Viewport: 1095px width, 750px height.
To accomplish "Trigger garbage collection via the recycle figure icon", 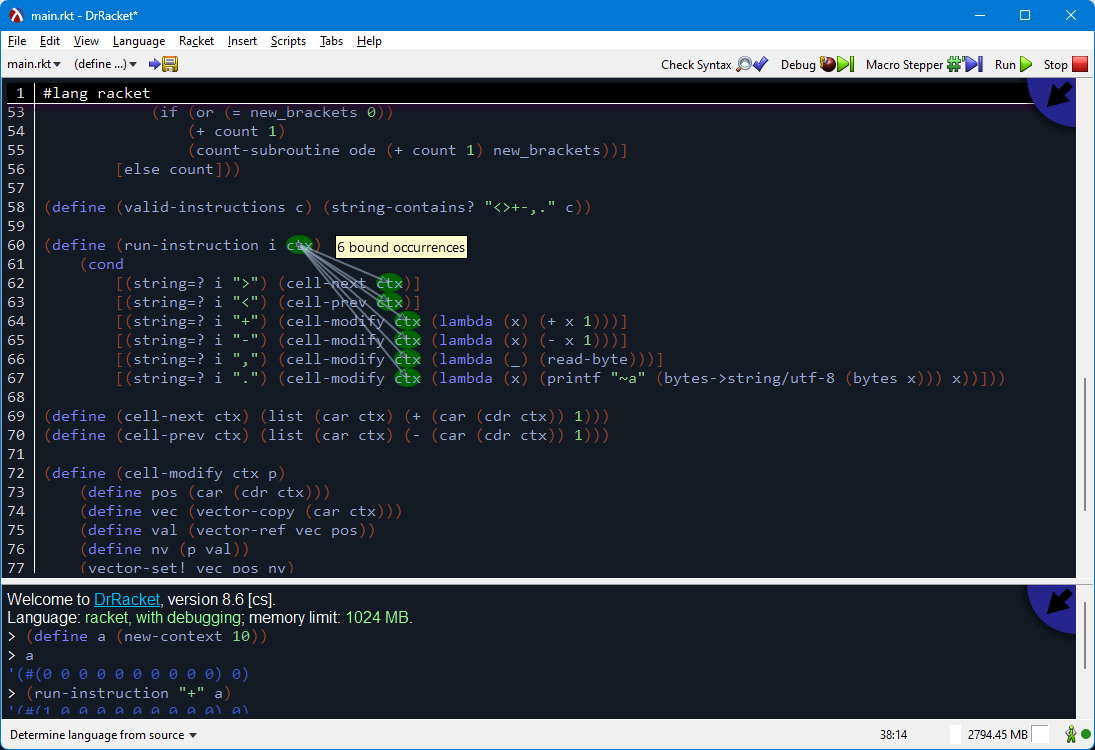I will click(1071, 734).
